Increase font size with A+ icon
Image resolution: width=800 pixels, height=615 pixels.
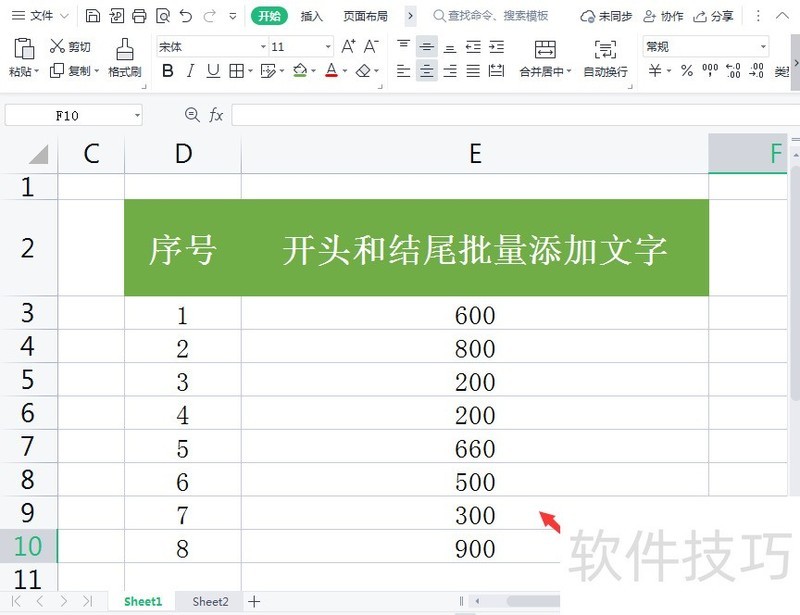pos(348,46)
